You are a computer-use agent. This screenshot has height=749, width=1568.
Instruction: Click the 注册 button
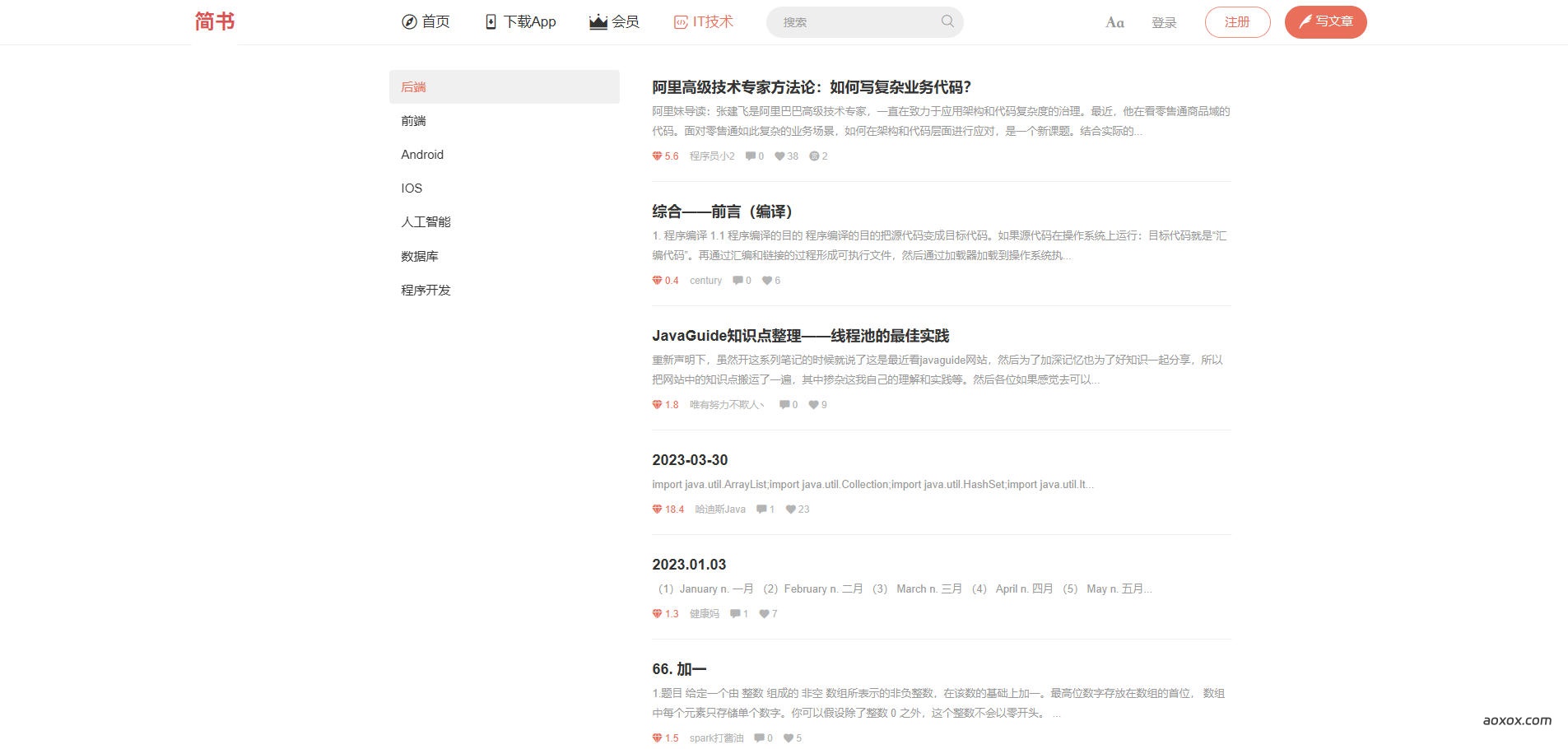pyautogui.click(x=1237, y=22)
